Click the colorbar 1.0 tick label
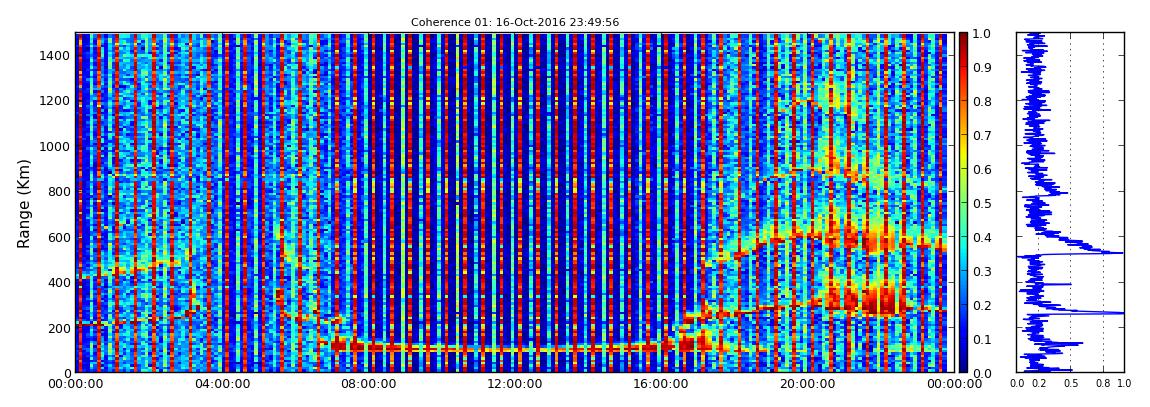1150x407 pixels. (982, 34)
